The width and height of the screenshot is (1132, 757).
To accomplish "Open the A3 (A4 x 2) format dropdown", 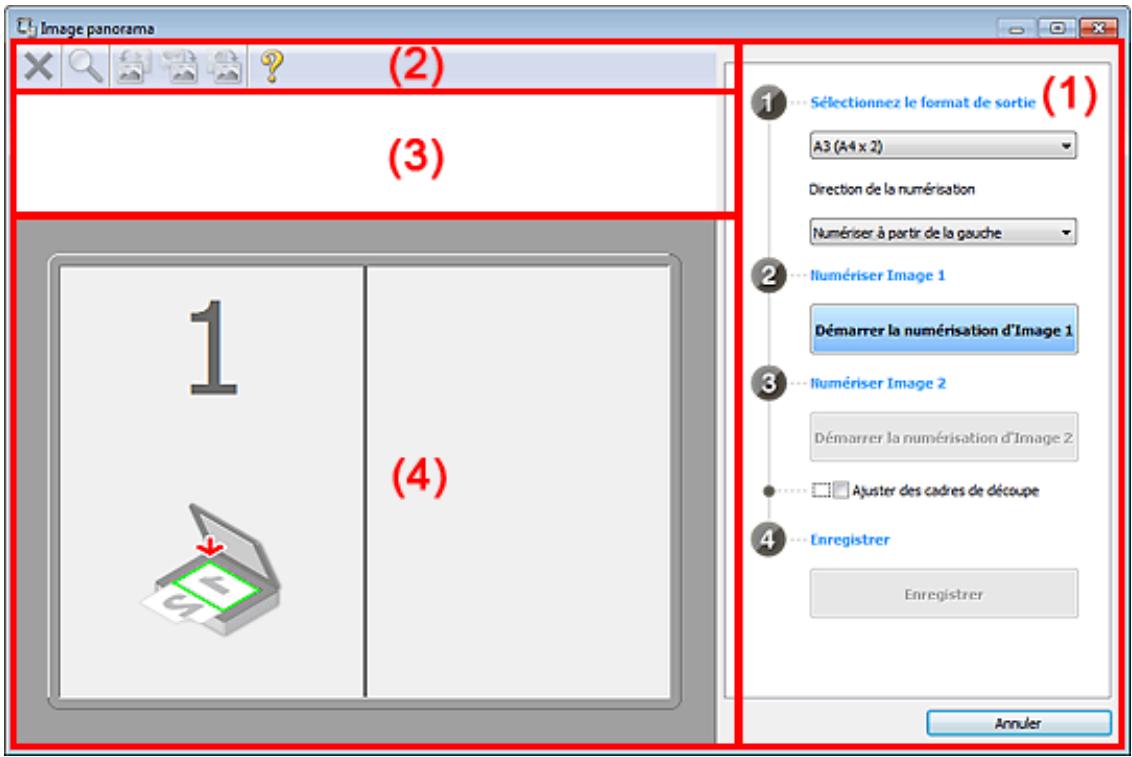I will [x=943, y=146].
